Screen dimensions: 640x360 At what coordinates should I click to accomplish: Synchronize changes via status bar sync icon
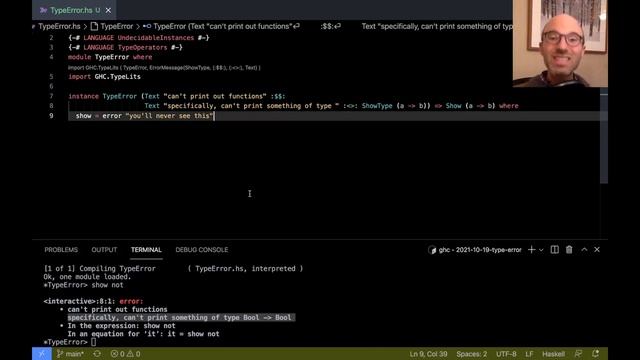[x=97, y=354]
